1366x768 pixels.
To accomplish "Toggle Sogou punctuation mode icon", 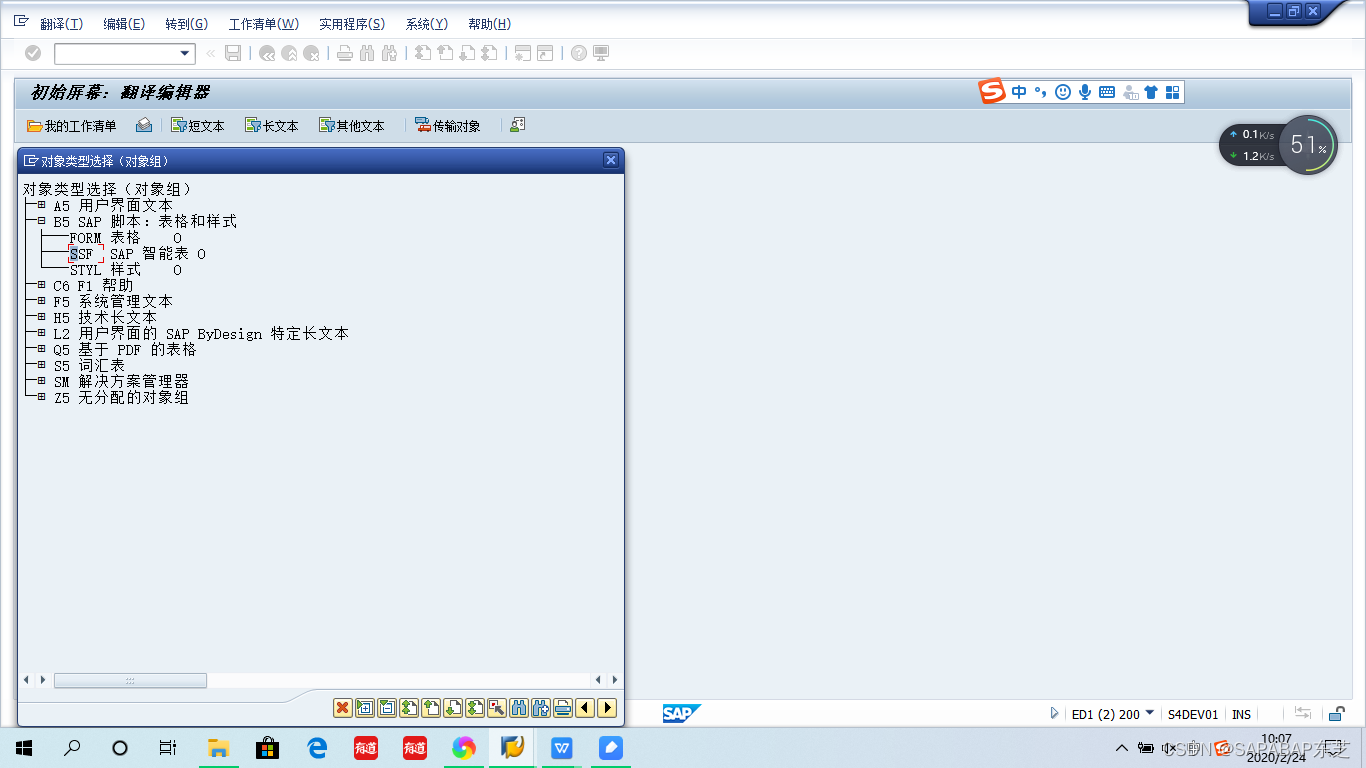I will click(x=1040, y=92).
